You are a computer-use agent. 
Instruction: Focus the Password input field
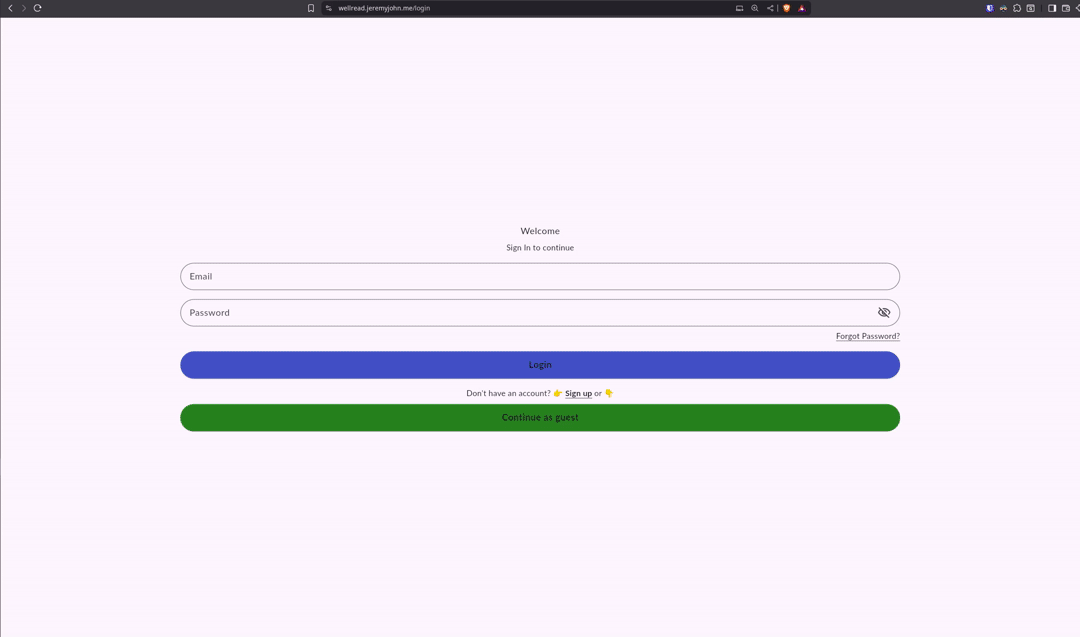pos(520,313)
